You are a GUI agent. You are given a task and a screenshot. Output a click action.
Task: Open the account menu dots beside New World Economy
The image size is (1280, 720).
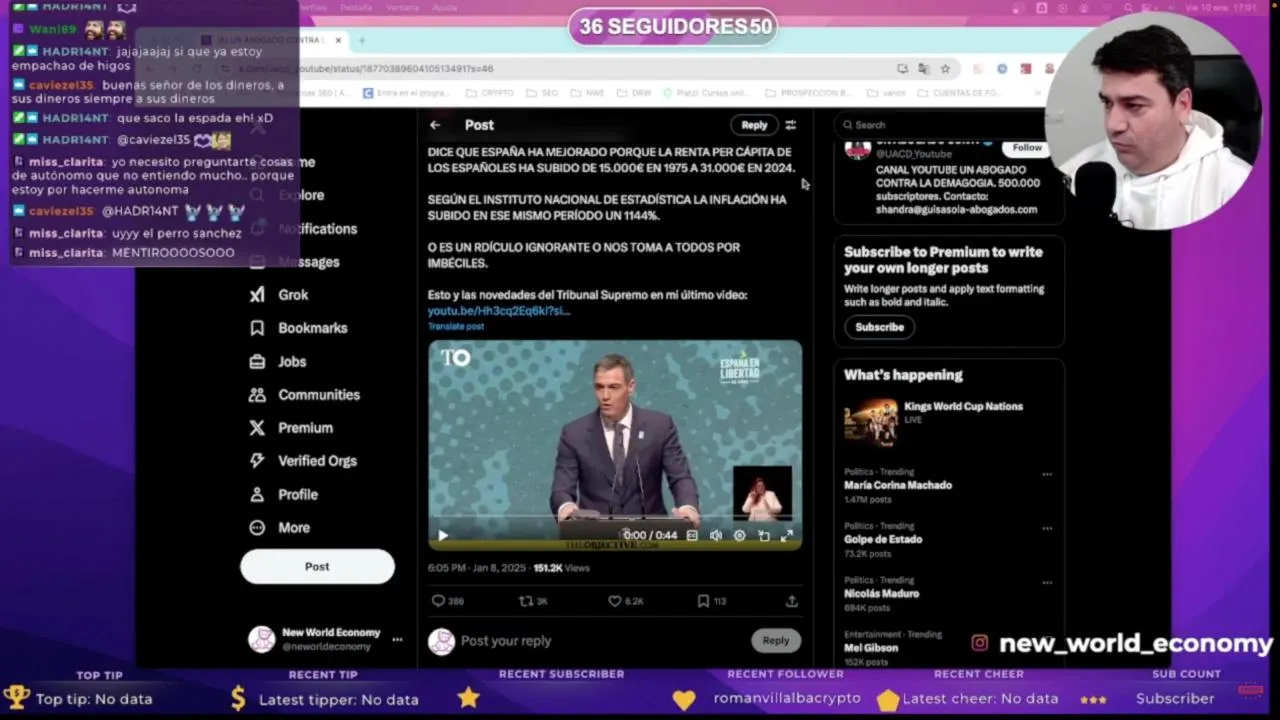[x=397, y=639]
